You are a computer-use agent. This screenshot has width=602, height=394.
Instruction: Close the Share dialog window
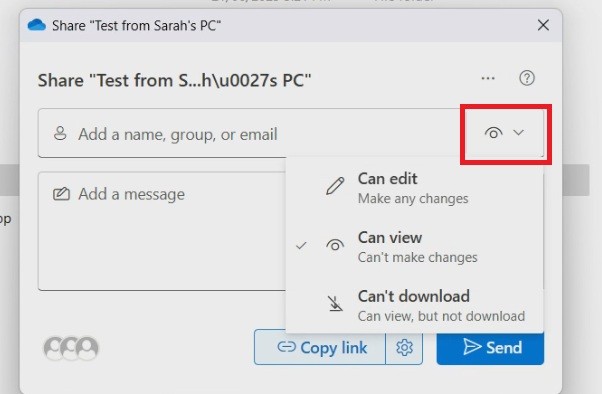543,25
